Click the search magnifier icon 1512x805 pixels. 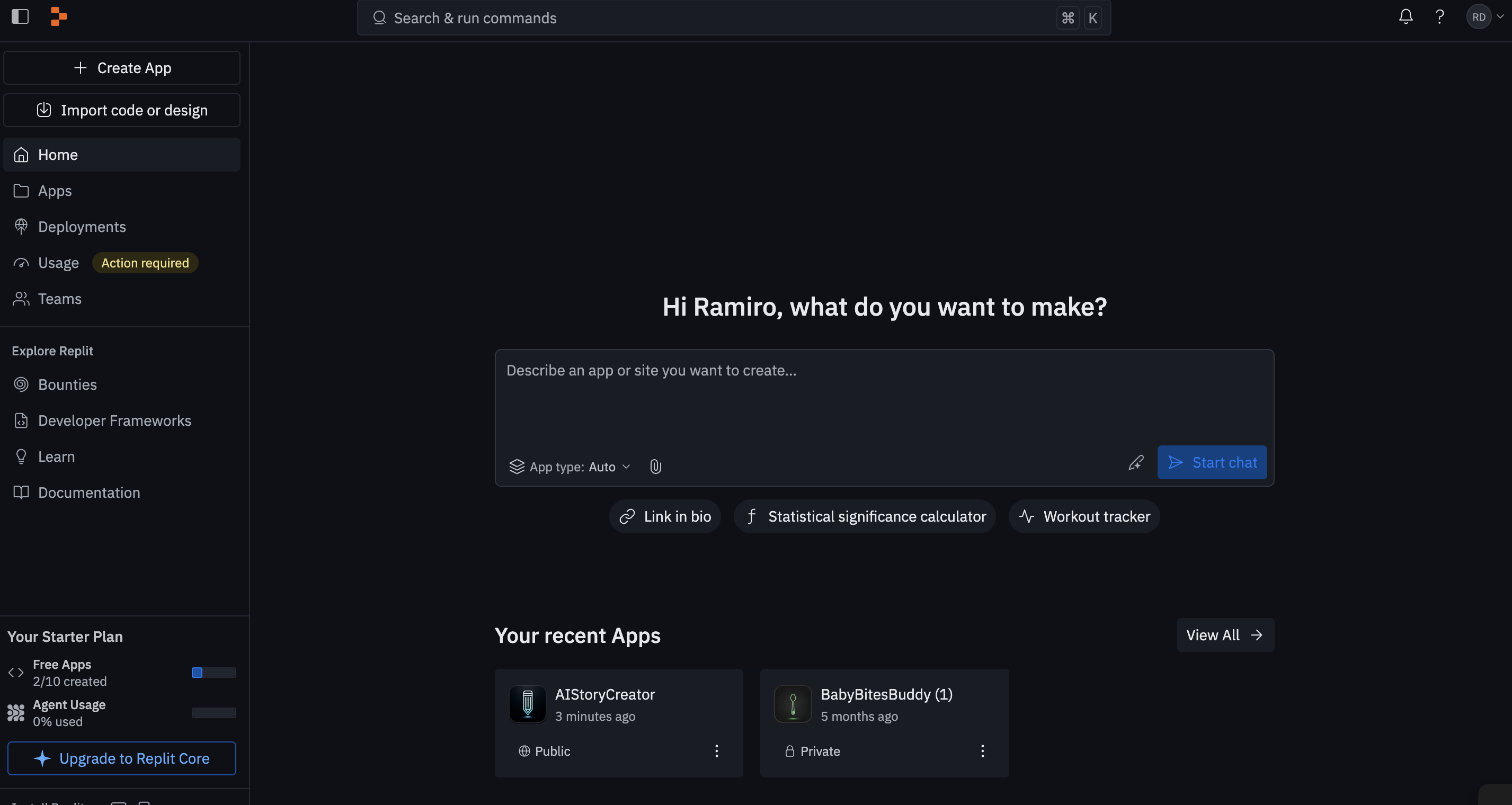click(x=379, y=17)
